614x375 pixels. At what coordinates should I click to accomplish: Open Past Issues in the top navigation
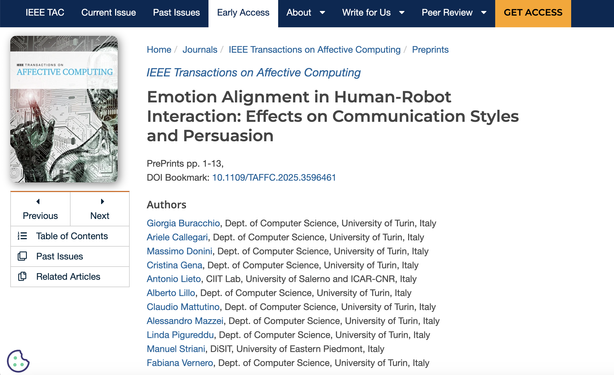pyautogui.click(x=176, y=13)
